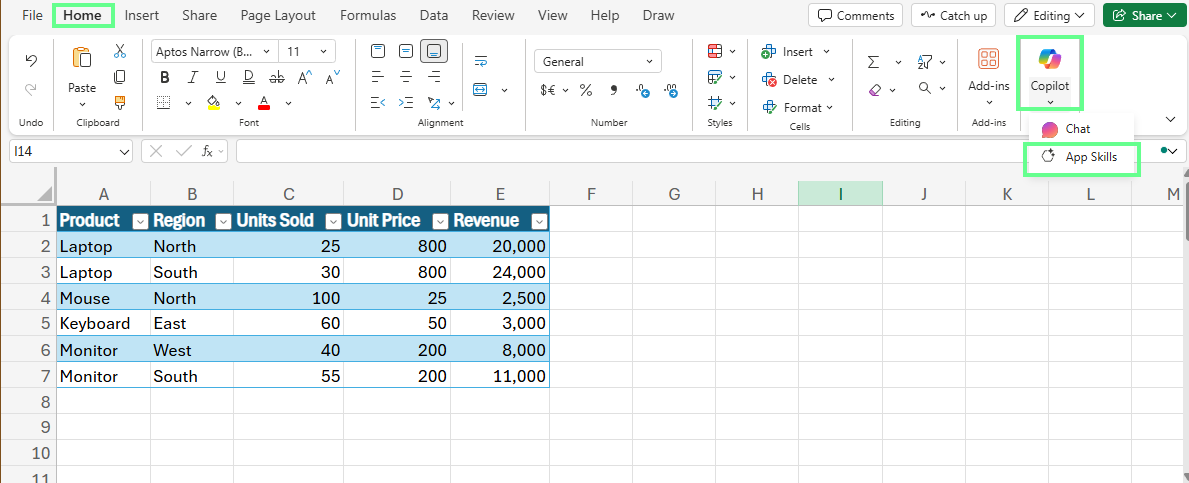Open the Region column filter dropdown
1189x483 pixels.
[222, 221]
